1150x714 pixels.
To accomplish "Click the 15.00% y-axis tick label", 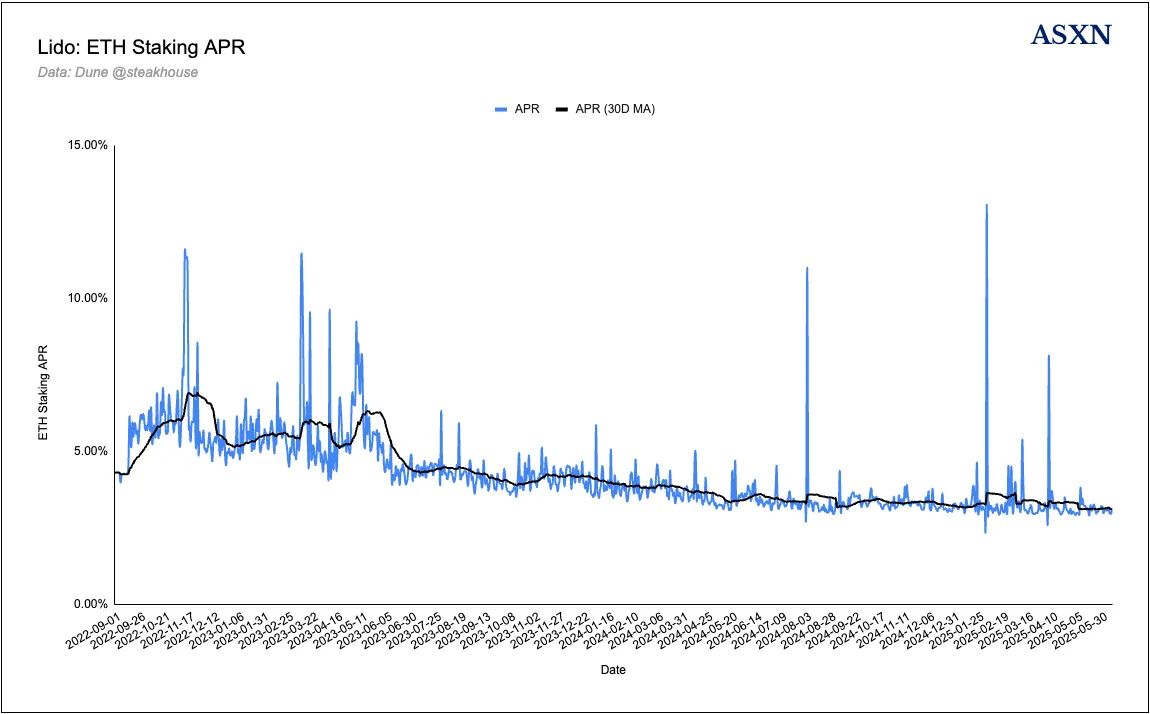I will pyautogui.click(x=87, y=145).
